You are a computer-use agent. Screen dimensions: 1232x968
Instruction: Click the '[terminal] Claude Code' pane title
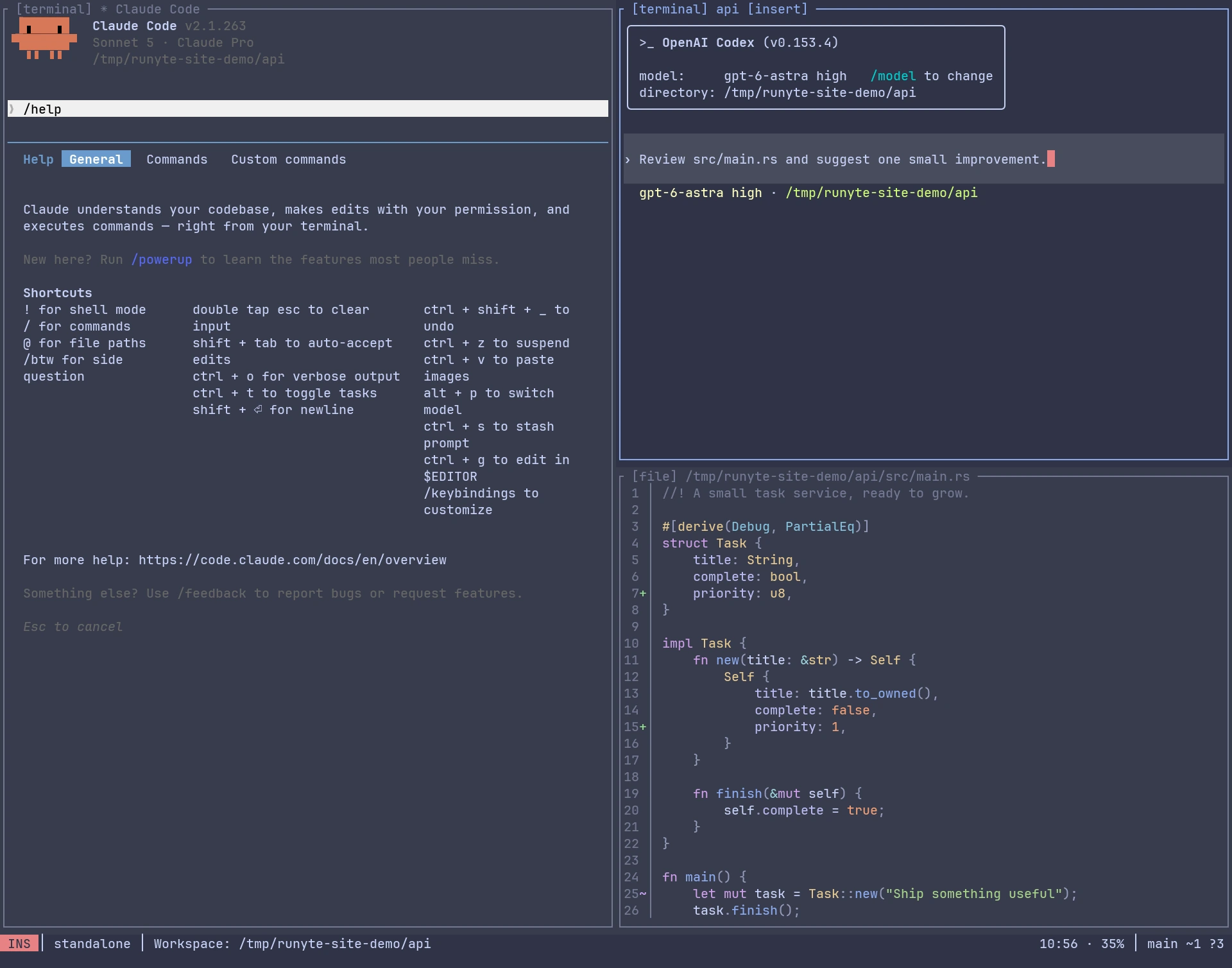[108, 9]
